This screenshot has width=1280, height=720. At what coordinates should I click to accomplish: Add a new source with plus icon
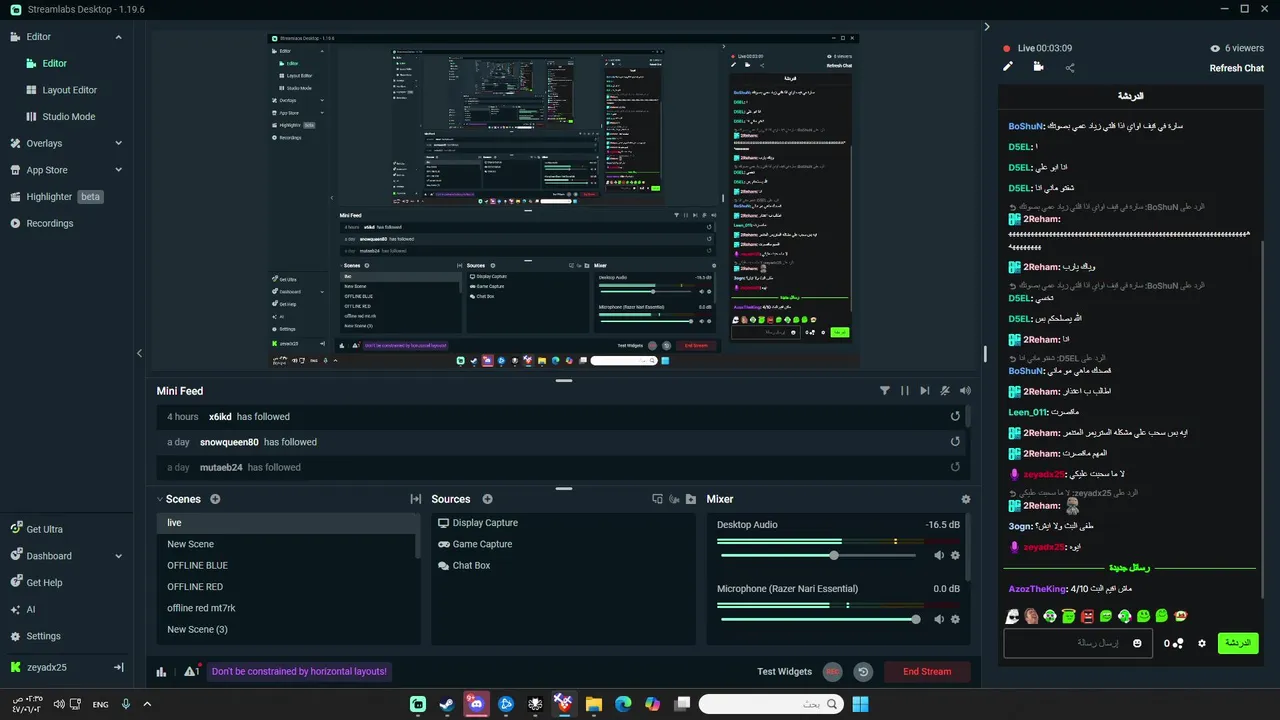point(488,499)
